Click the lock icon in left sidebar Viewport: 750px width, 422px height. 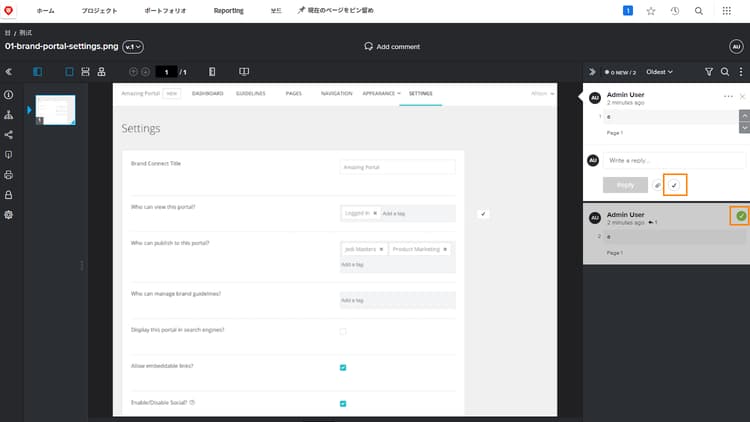pyautogui.click(x=9, y=195)
